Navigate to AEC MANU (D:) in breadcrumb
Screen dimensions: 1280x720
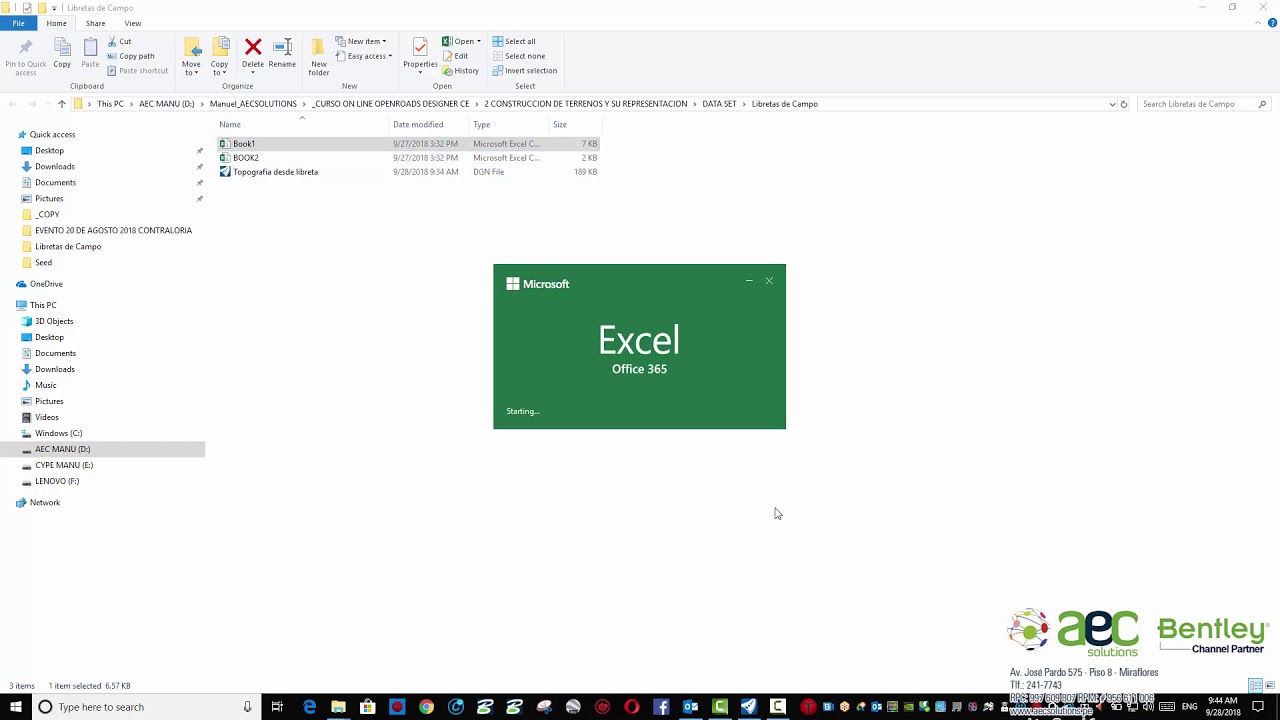coord(167,104)
